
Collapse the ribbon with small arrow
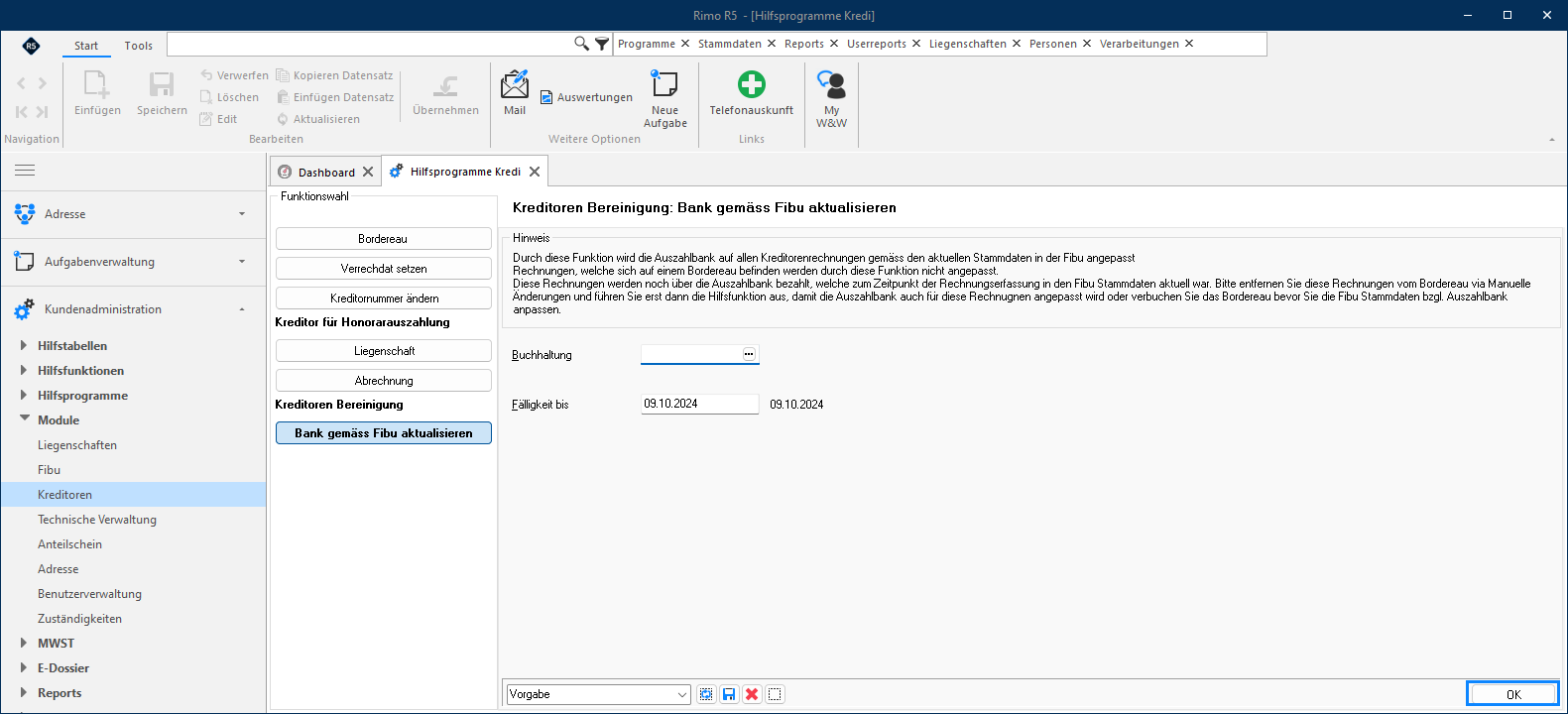pyautogui.click(x=1552, y=140)
